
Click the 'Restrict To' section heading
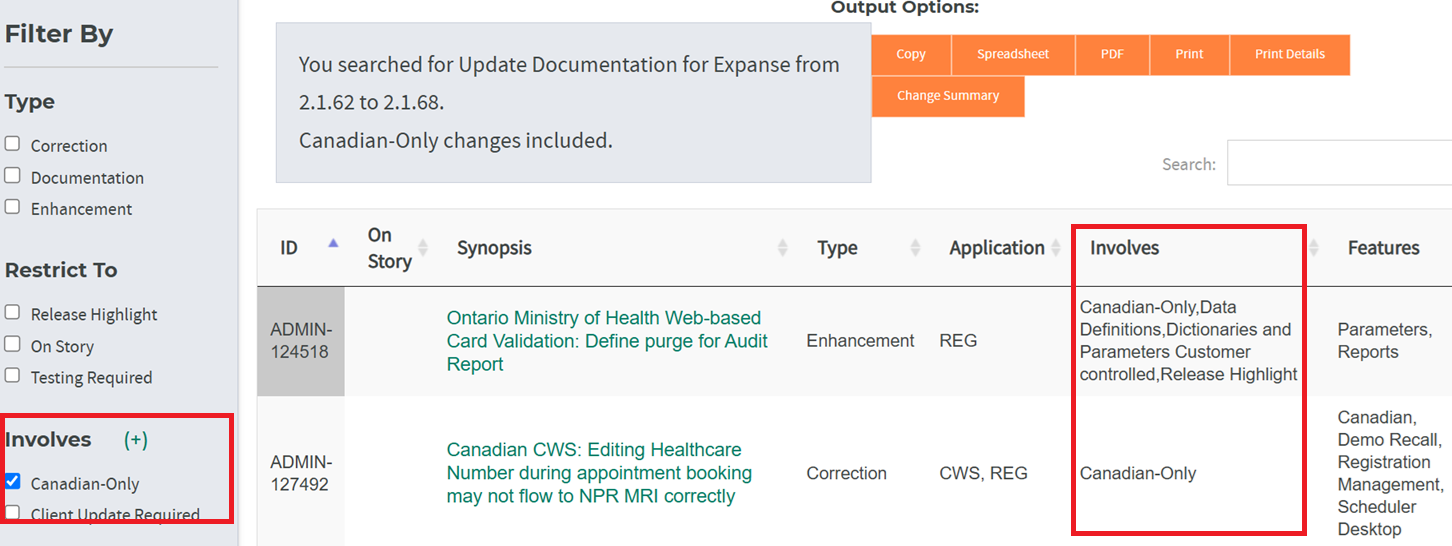coord(61,270)
